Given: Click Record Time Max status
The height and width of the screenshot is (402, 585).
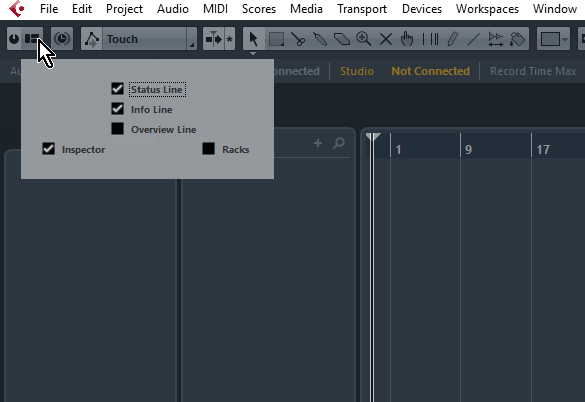Looking at the screenshot, I should [x=533, y=71].
